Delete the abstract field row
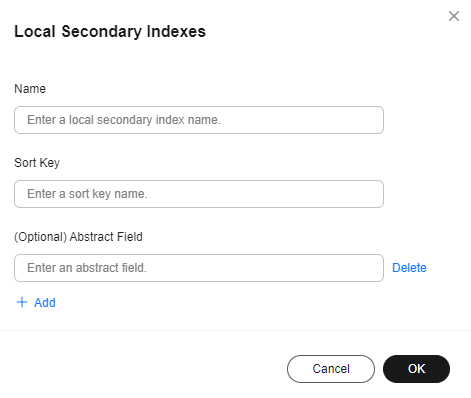The image size is (471, 398). [409, 268]
